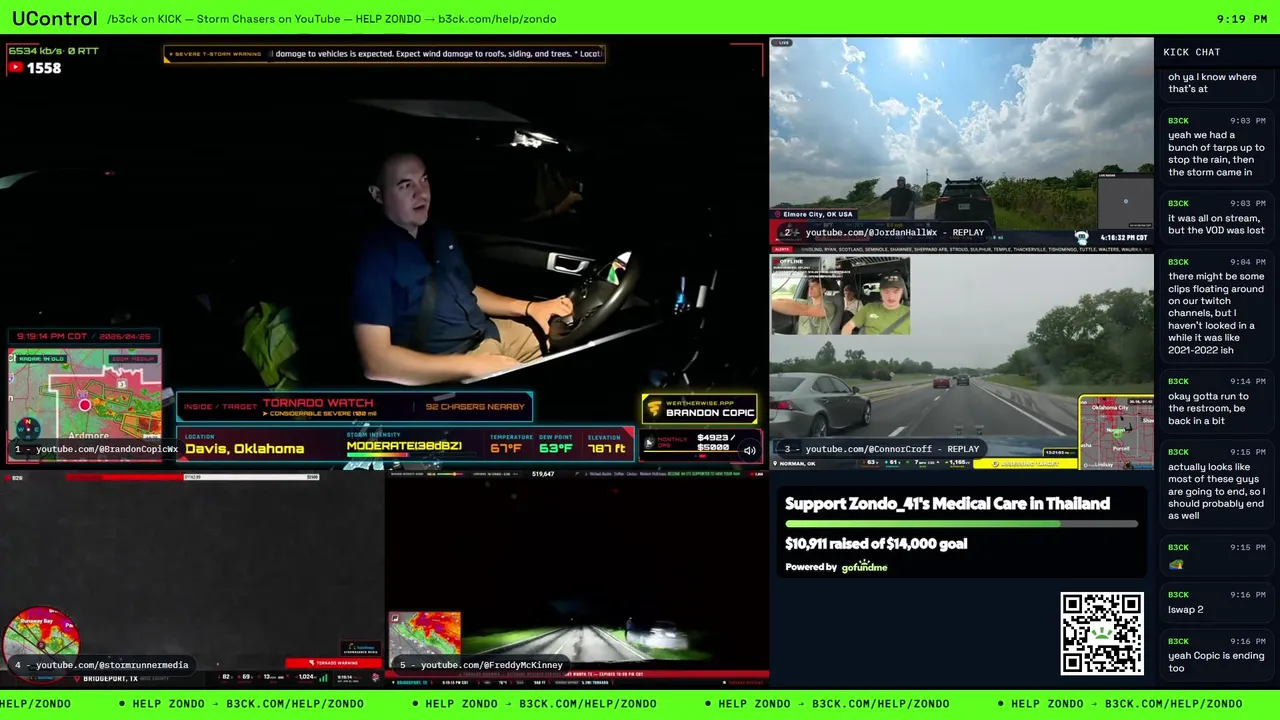Click the compass icon on Brandon Copic's radar map
The width and height of the screenshot is (1280, 720).
point(27,428)
